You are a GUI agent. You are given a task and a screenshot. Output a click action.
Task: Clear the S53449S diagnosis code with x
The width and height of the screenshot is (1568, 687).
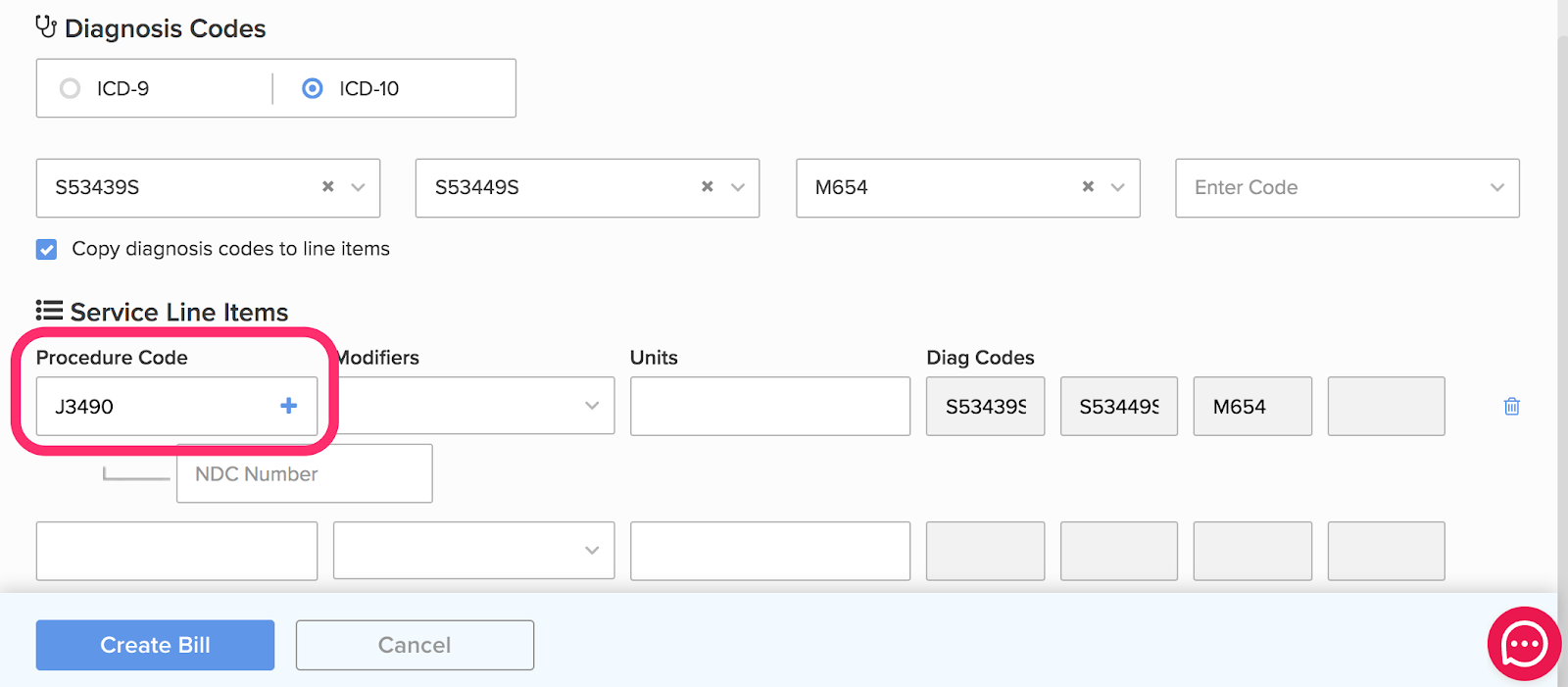pos(708,186)
